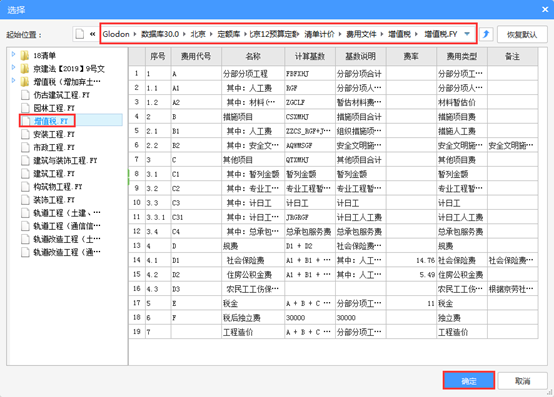Click the 5.49 rate cell
This screenshot has width=554, height=397.
(411, 274)
